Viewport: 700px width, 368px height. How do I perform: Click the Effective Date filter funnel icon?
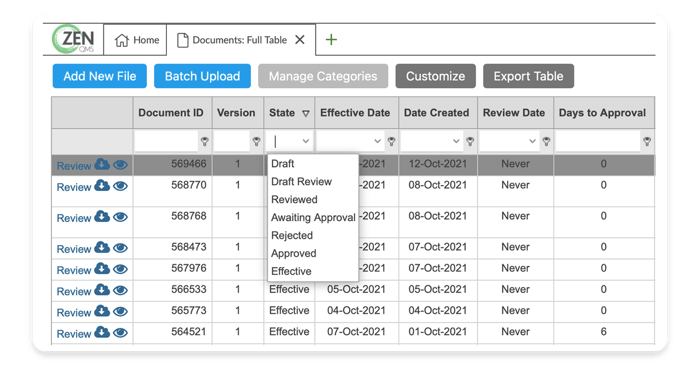pyautogui.click(x=392, y=142)
